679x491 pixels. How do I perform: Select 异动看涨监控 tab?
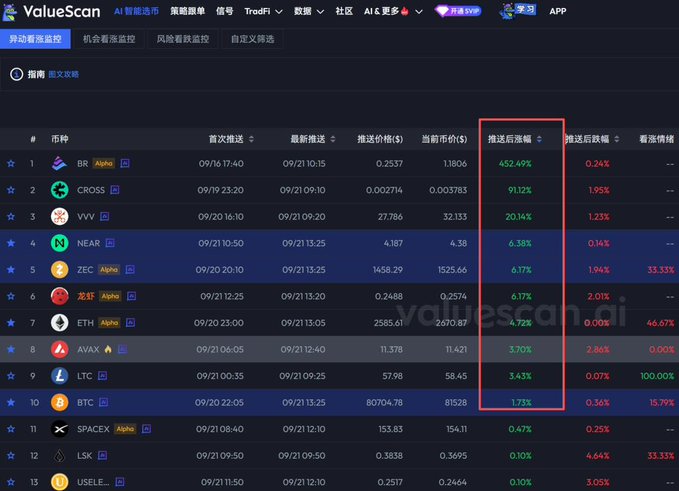pos(35,39)
